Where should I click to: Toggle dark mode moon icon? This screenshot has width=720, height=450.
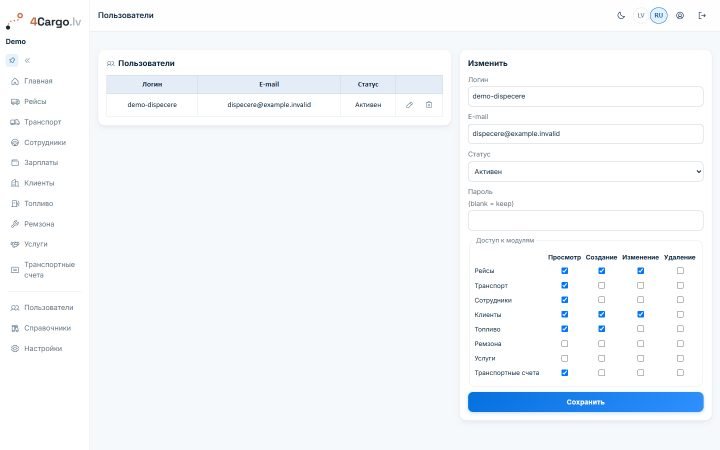621,16
